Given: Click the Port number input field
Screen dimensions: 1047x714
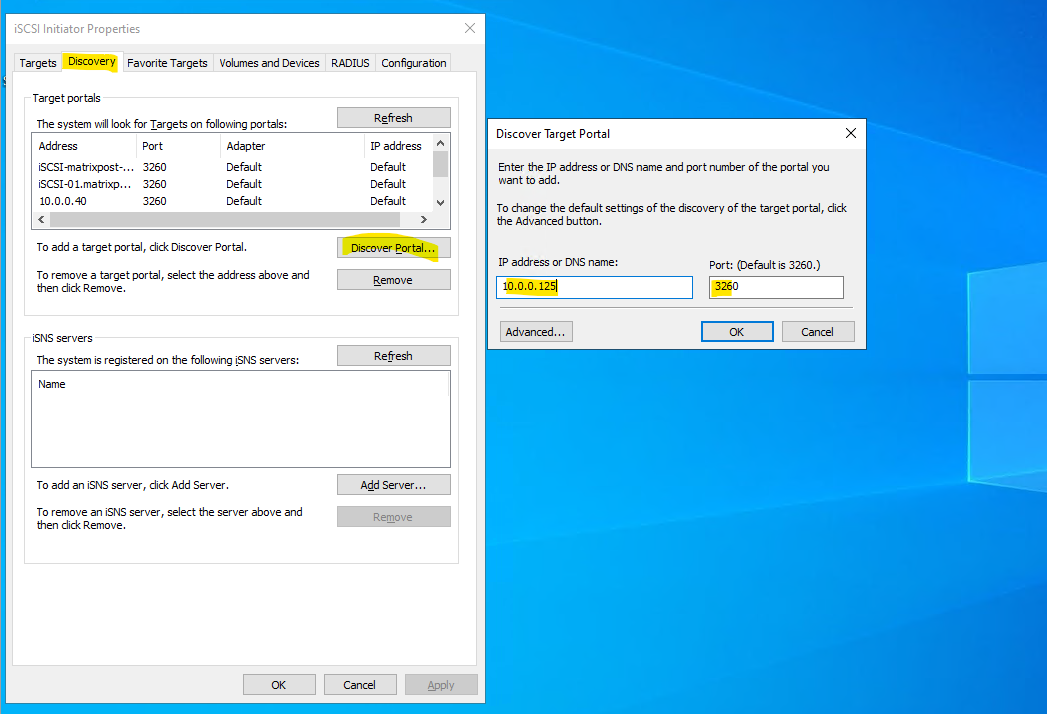Looking at the screenshot, I should pyautogui.click(x=776, y=287).
